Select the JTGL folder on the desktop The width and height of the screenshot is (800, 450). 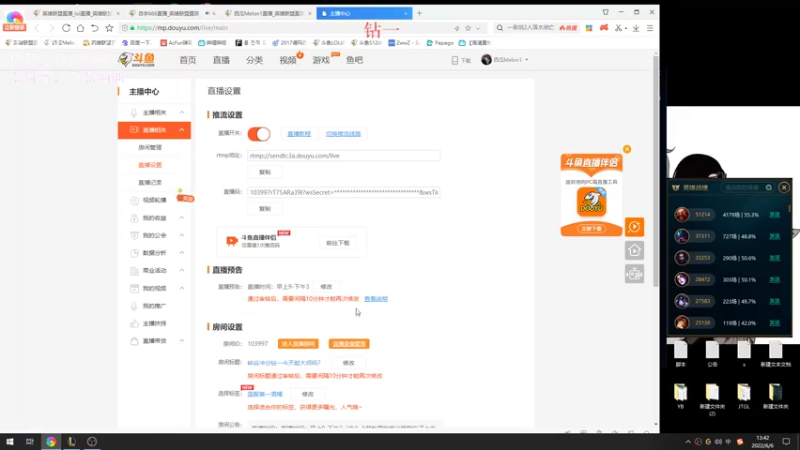pyautogui.click(x=744, y=396)
